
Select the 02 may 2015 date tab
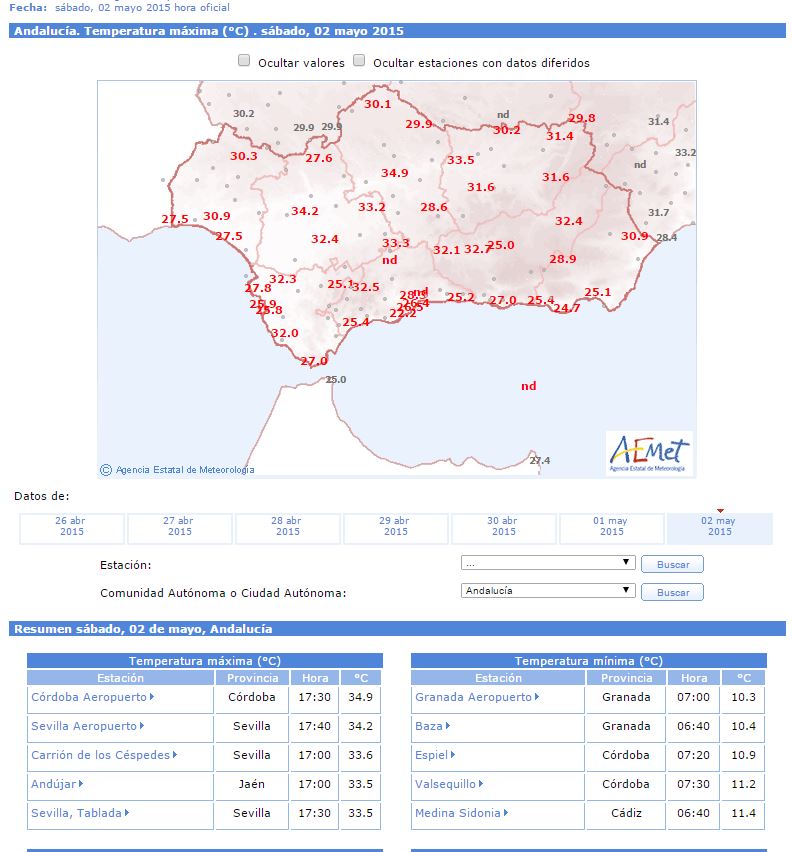click(x=719, y=528)
